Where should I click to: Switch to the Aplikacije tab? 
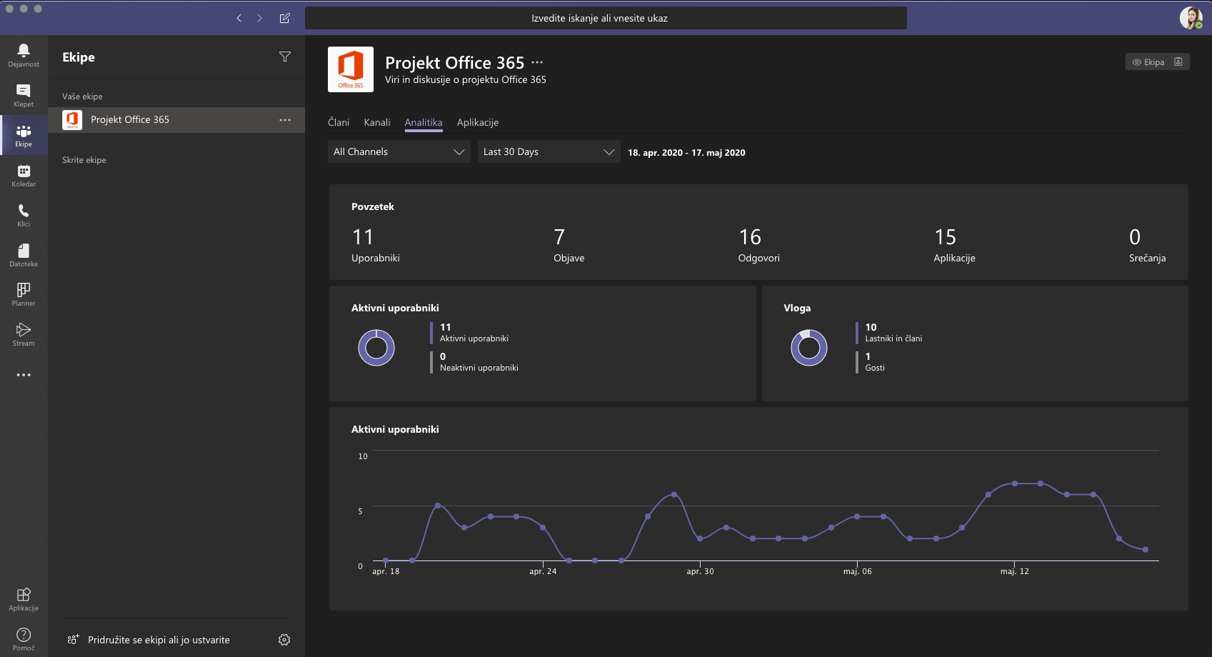[x=477, y=122]
